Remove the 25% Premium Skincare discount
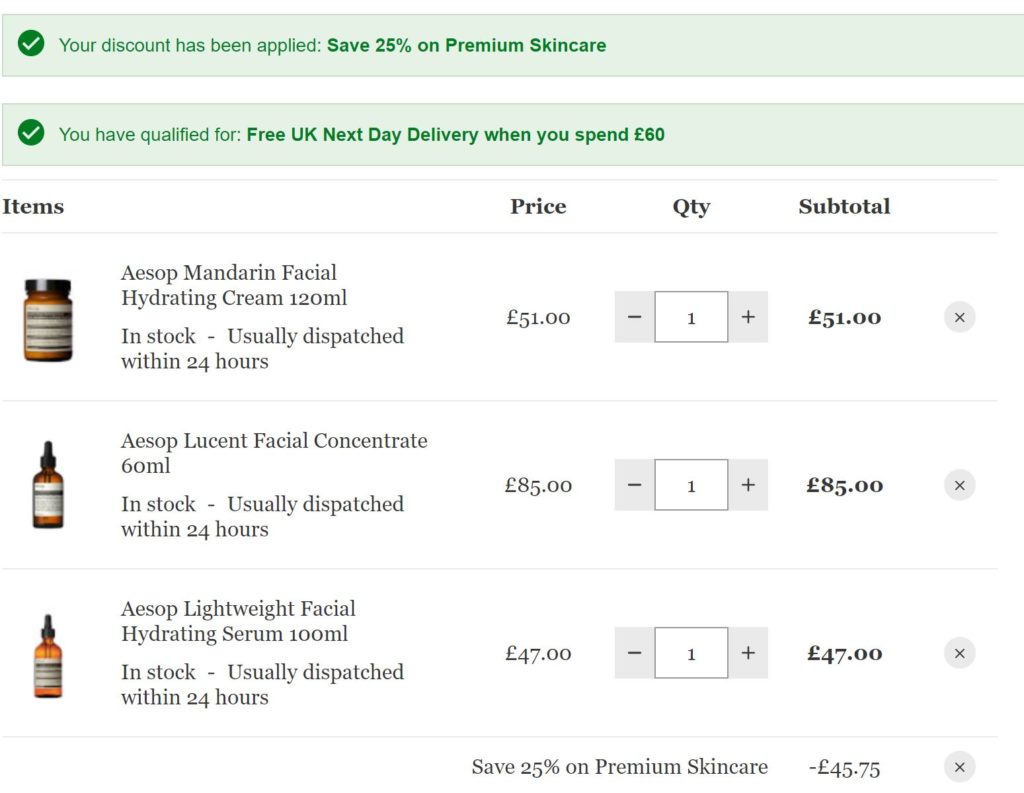The height and width of the screenshot is (793, 1024). coord(959,767)
